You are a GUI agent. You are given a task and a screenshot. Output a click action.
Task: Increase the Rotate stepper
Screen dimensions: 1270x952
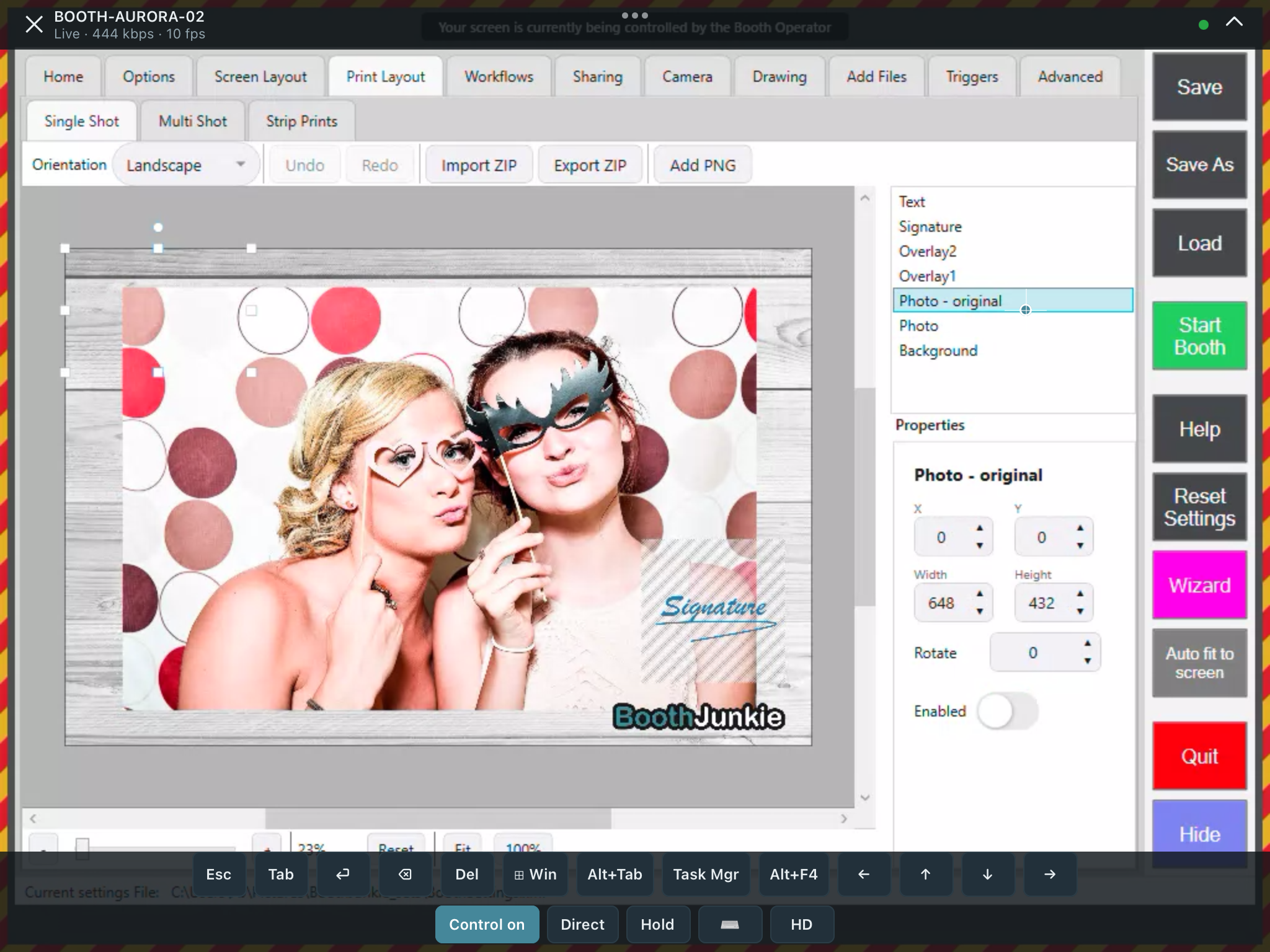click(1088, 643)
